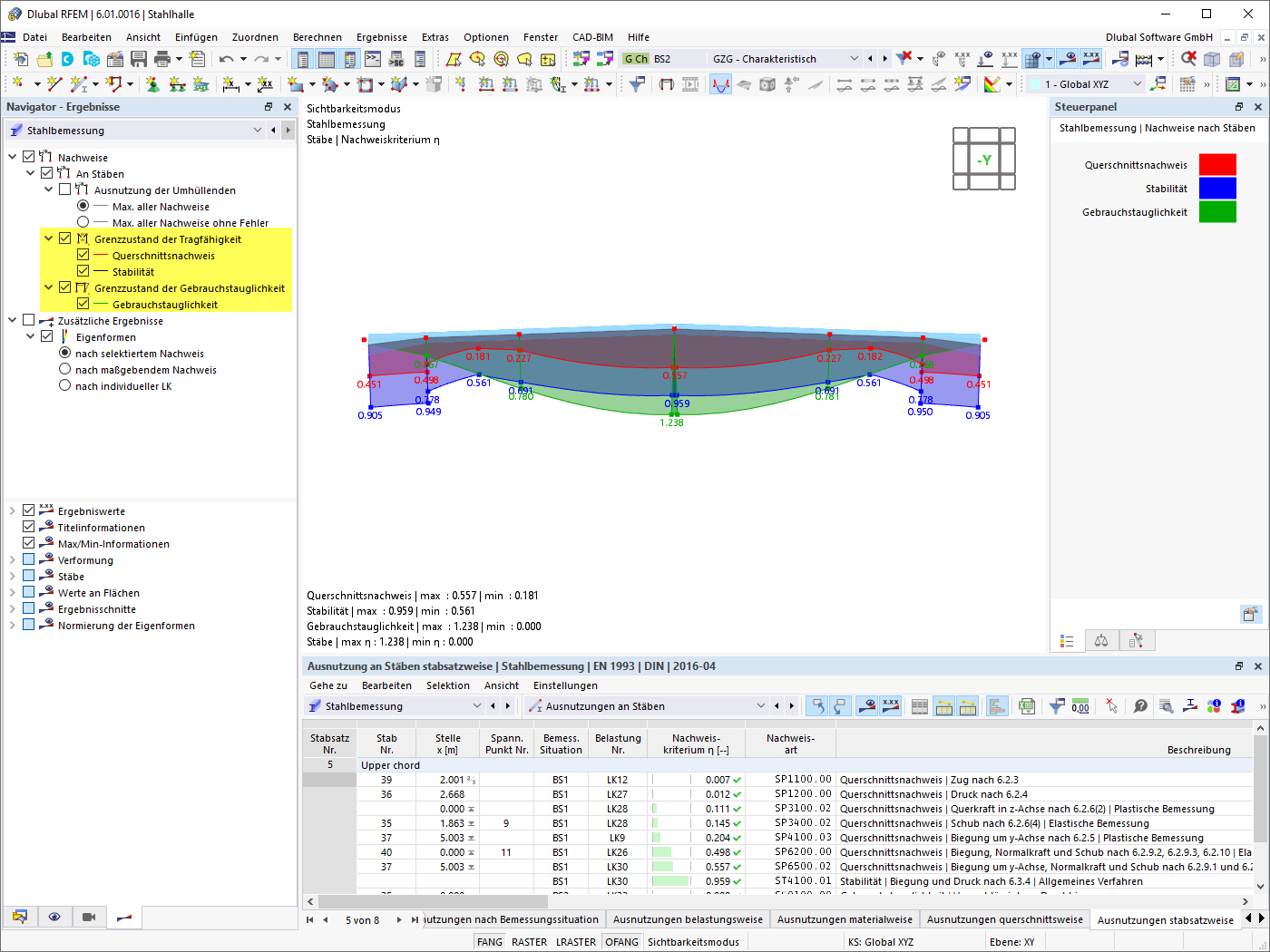Expand the Ergebniswerte tree node

(x=12, y=510)
